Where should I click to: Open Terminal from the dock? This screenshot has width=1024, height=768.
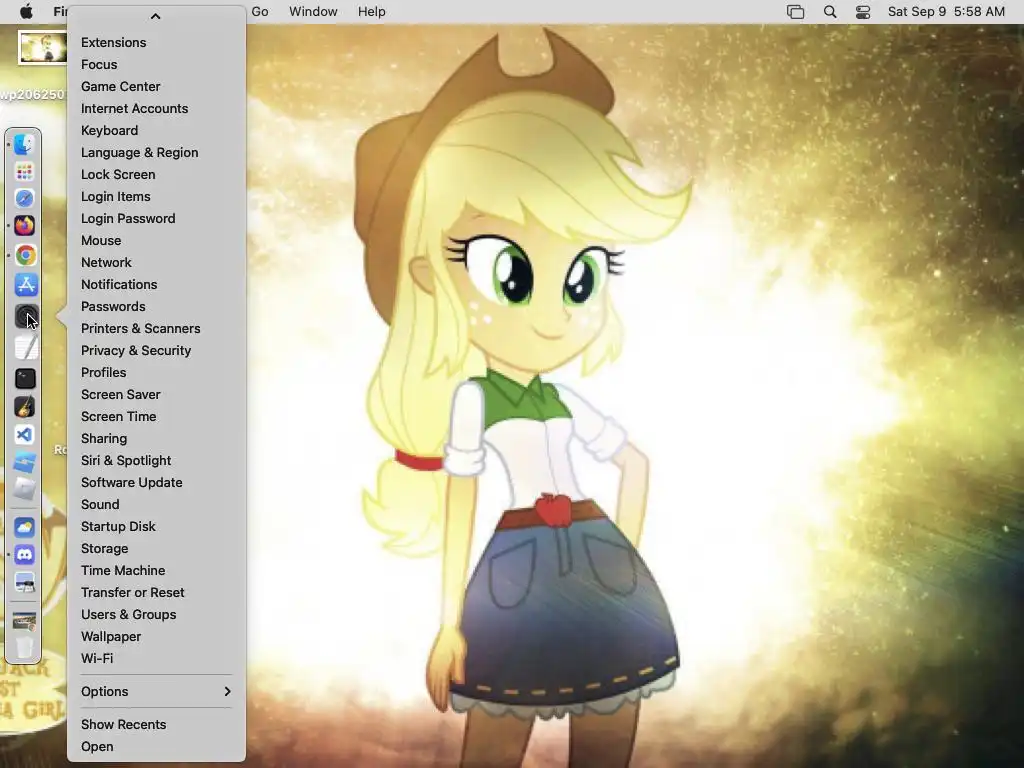coord(25,378)
